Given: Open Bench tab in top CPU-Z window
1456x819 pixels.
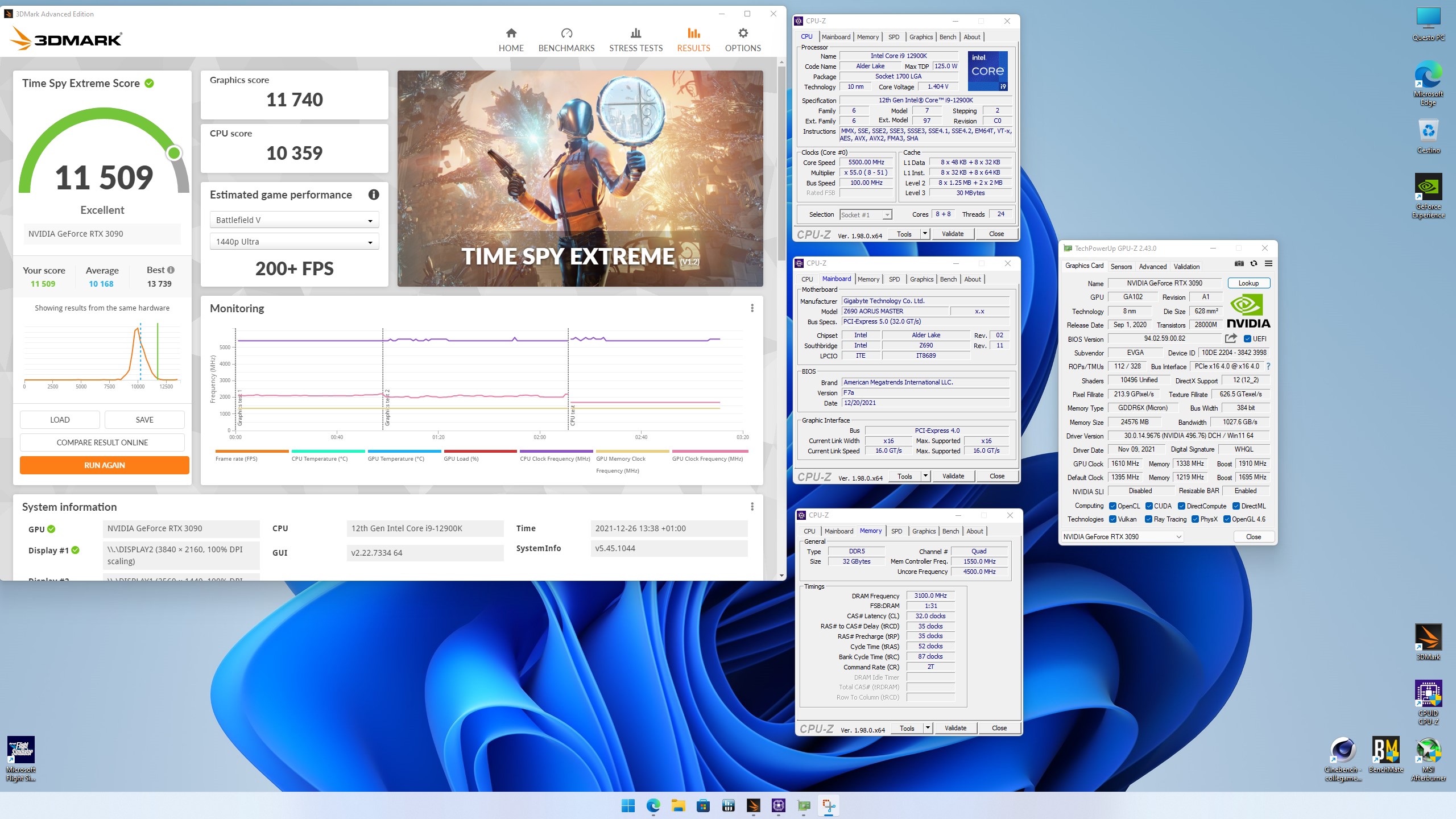Looking at the screenshot, I should pyautogui.click(x=948, y=37).
